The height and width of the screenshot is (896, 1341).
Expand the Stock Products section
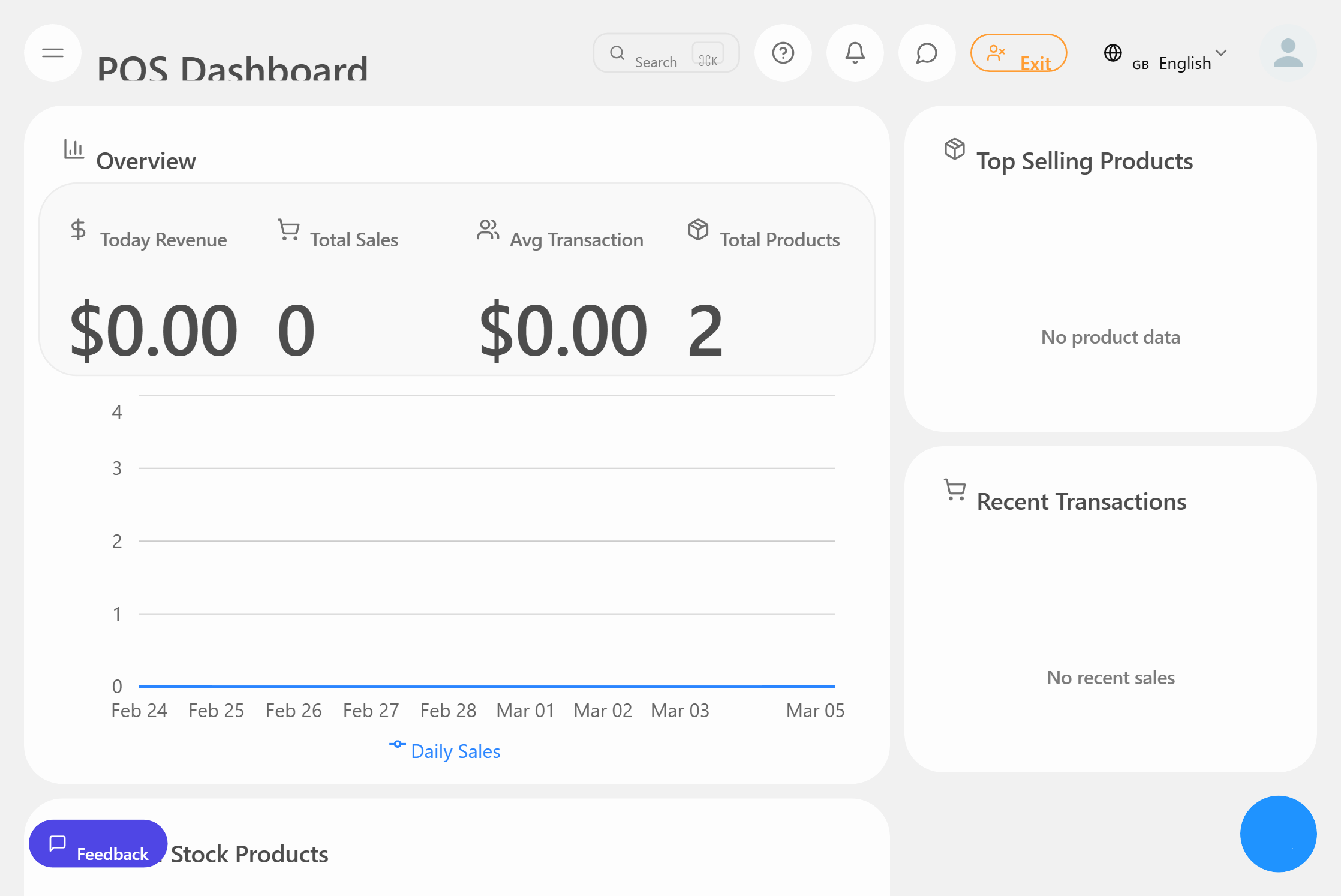coord(248,854)
